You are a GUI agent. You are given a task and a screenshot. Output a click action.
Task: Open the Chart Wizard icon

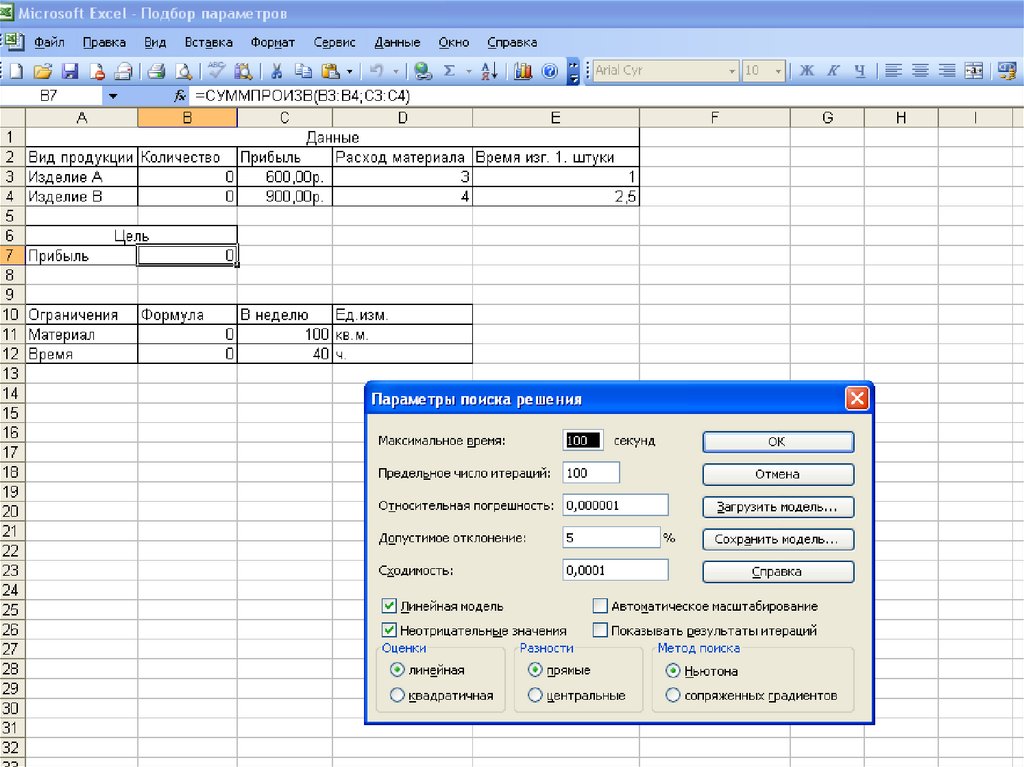(x=523, y=71)
